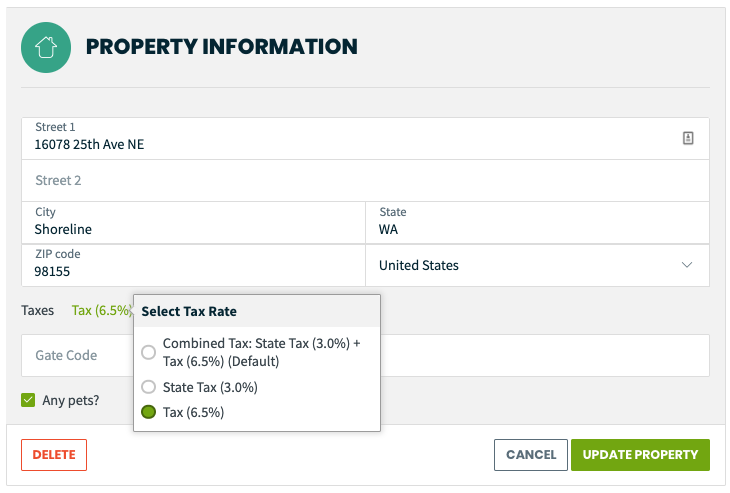Select Tax (6.5%) radio option
Image resolution: width=730 pixels, height=493 pixels.
(x=149, y=412)
